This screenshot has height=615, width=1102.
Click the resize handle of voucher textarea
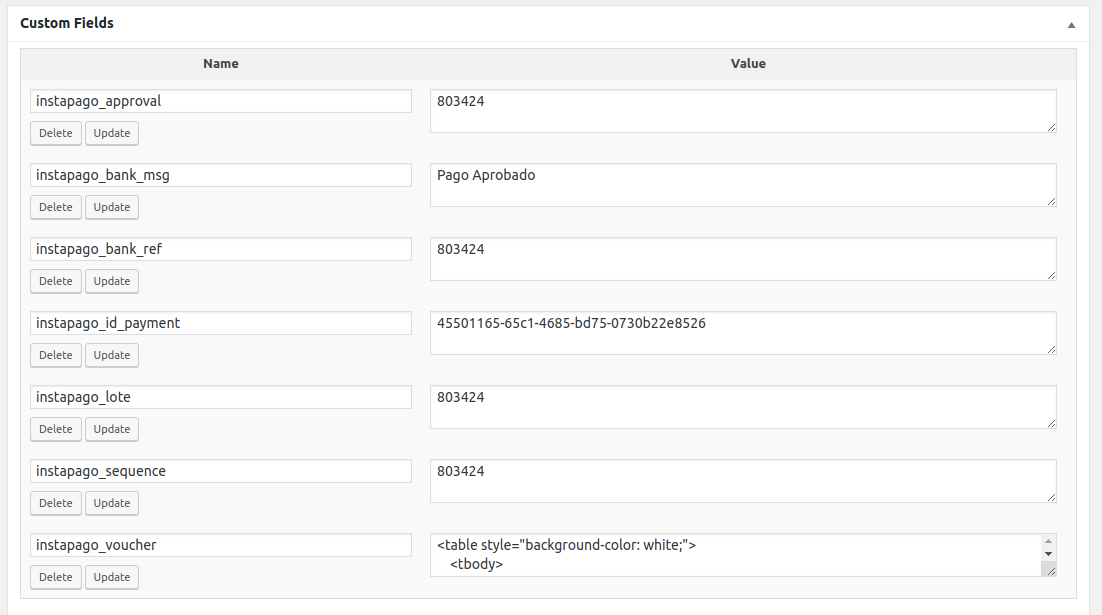coord(1049,570)
